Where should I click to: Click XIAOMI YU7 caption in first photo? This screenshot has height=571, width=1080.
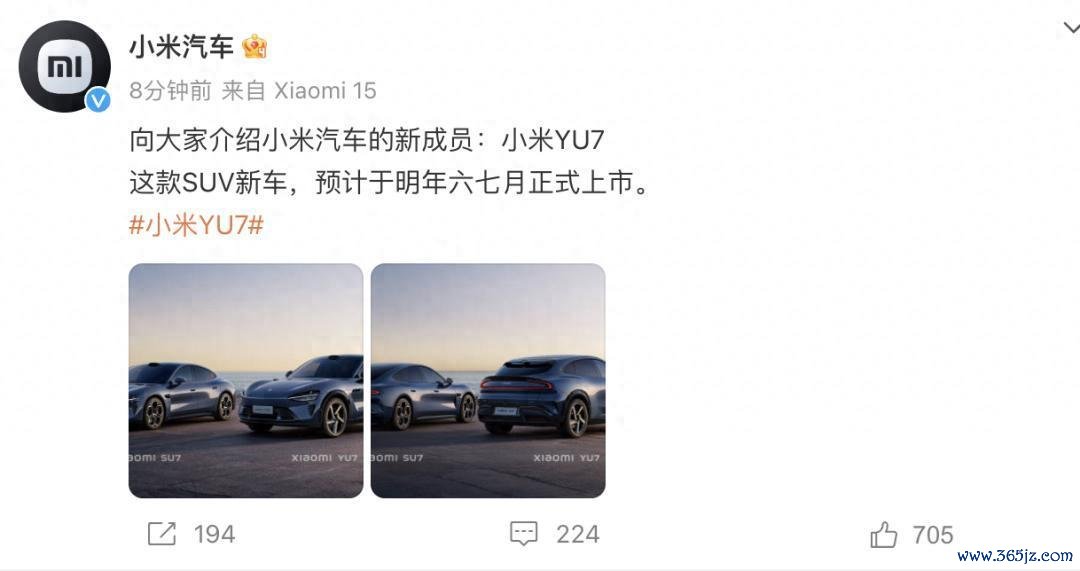(x=324, y=457)
